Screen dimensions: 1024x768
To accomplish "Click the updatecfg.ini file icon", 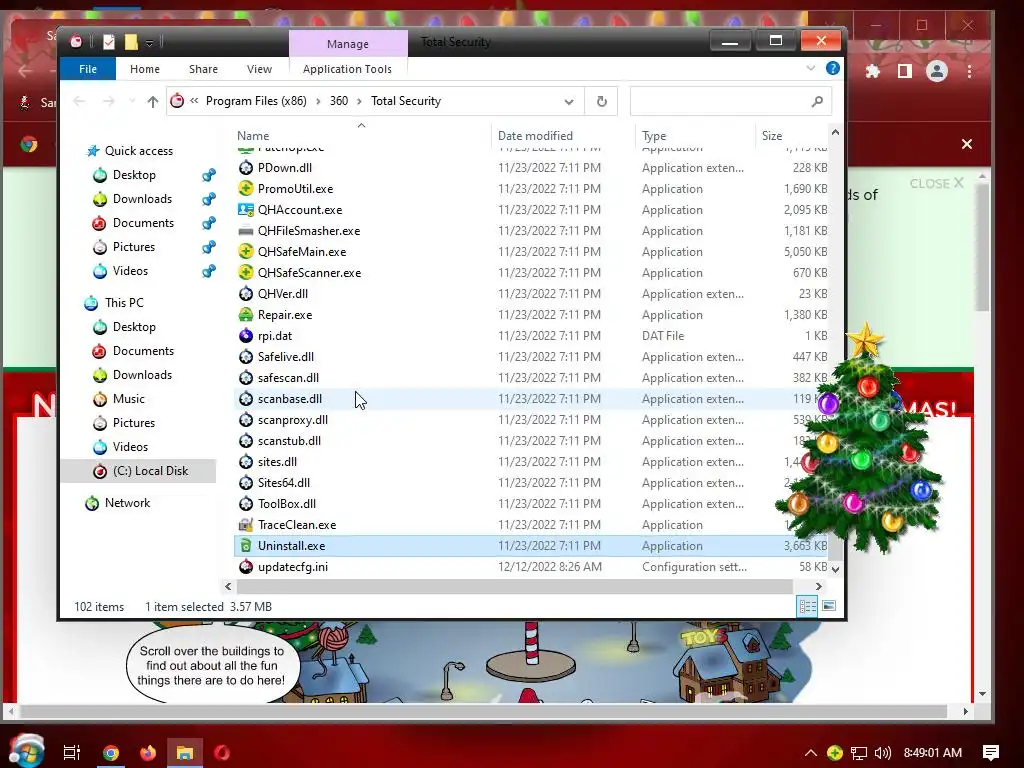I will tap(246, 567).
